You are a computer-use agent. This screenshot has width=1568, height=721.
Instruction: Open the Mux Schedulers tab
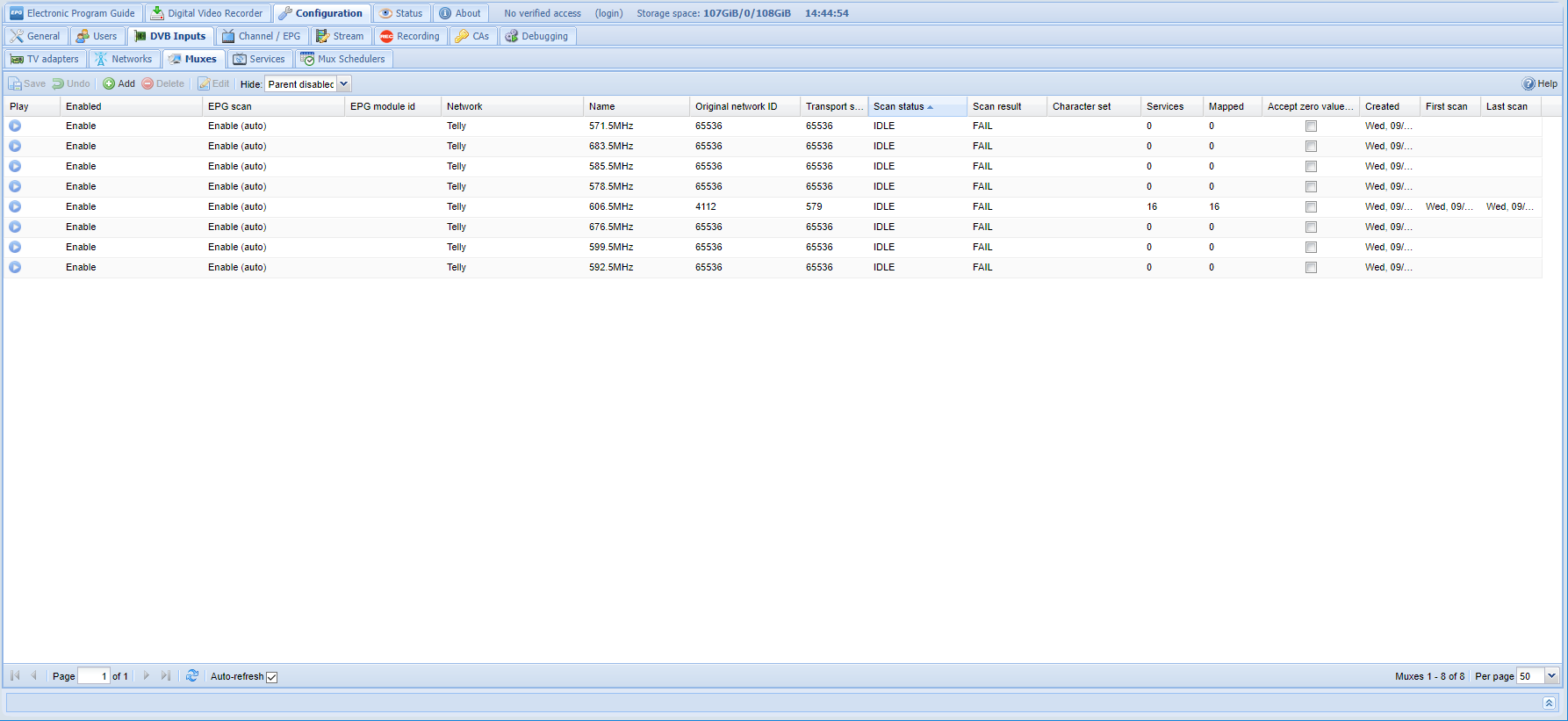(342, 59)
